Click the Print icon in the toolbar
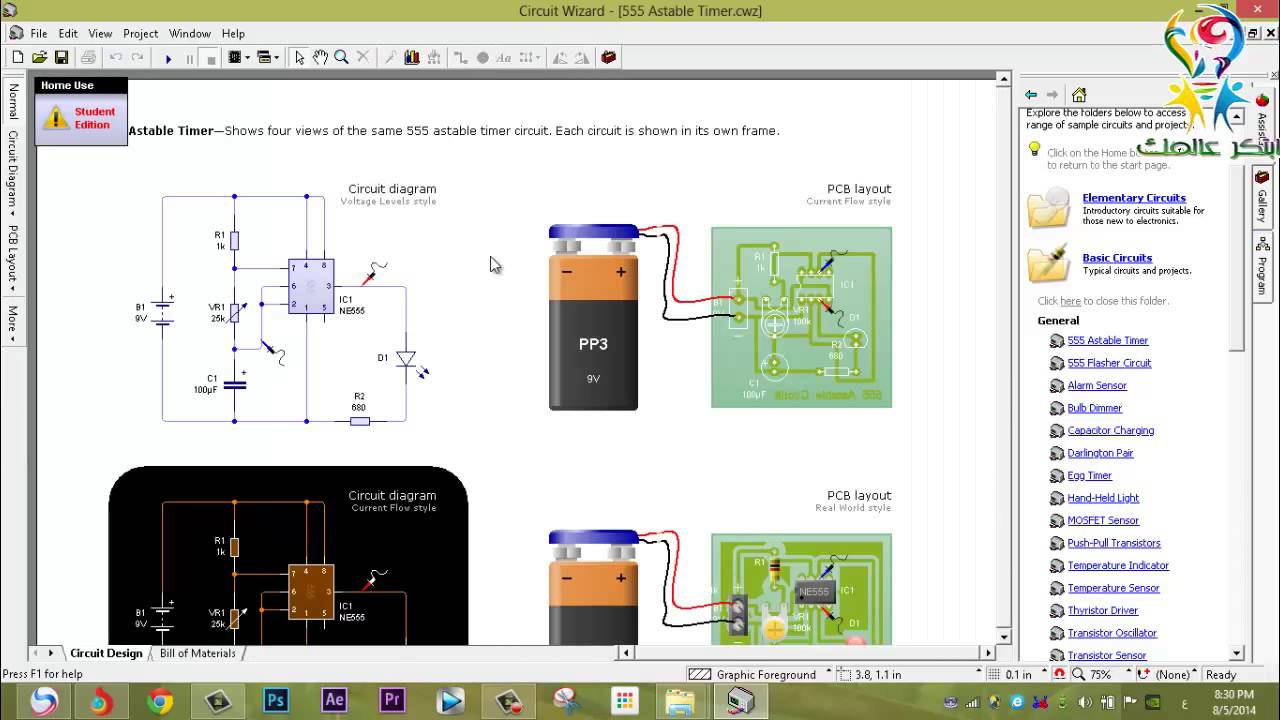The height and width of the screenshot is (720, 1280). (x=88, y=58)
